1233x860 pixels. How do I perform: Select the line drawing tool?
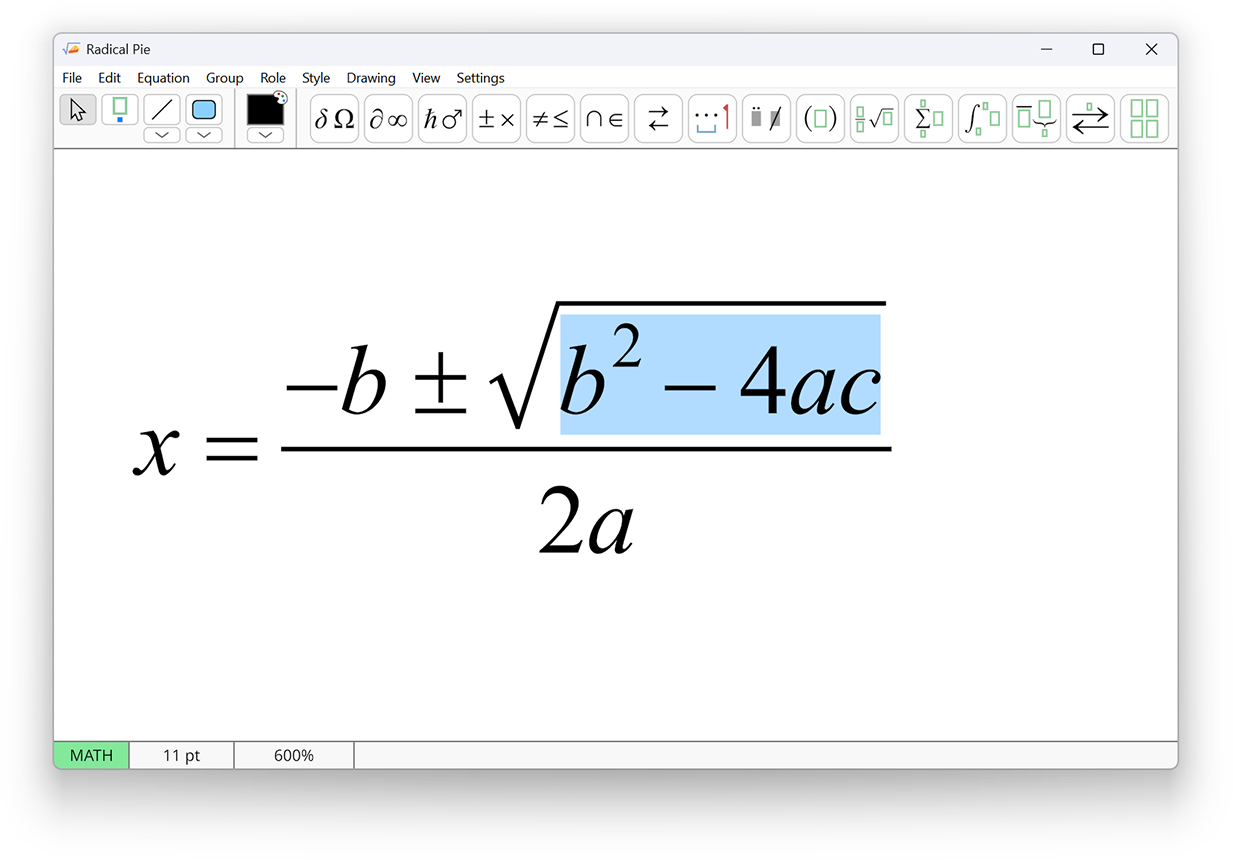click(x=161, y=110)
